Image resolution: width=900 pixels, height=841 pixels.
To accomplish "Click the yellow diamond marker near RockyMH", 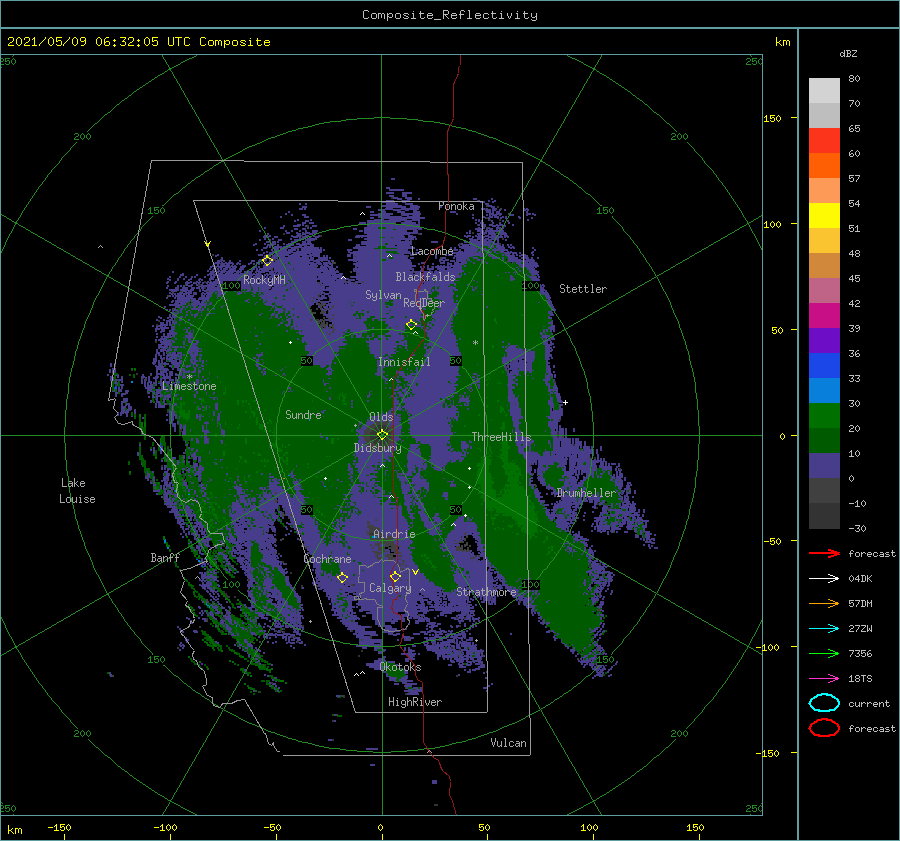I will click(267, 261).
